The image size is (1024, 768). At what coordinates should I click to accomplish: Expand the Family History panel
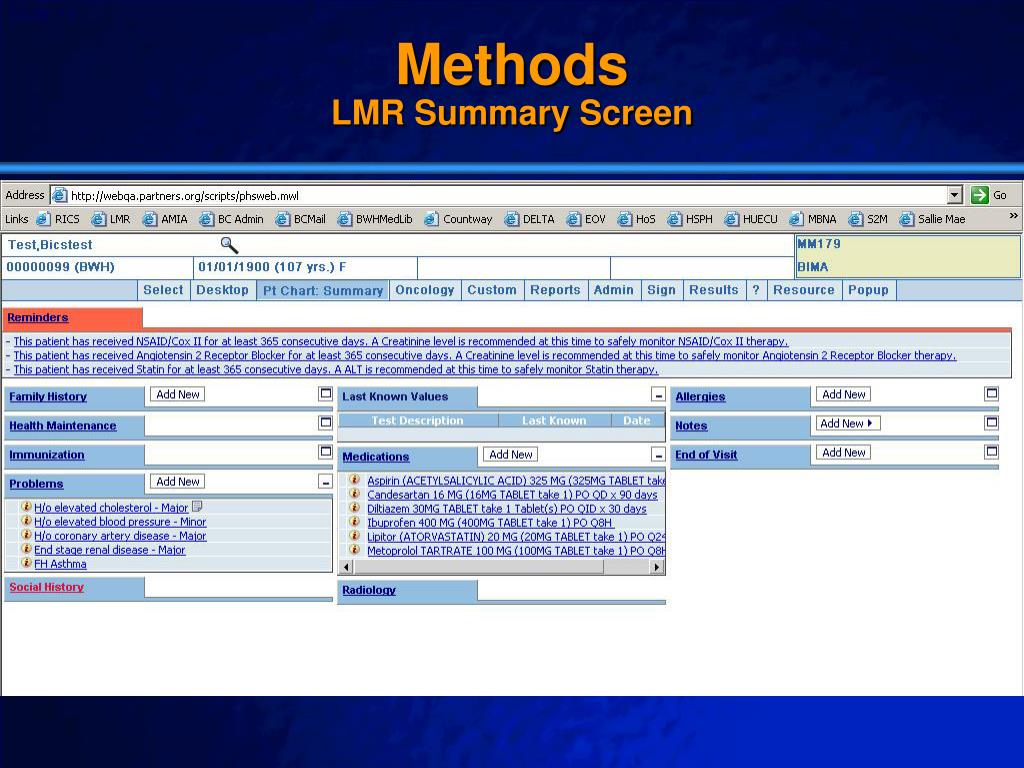325,394
